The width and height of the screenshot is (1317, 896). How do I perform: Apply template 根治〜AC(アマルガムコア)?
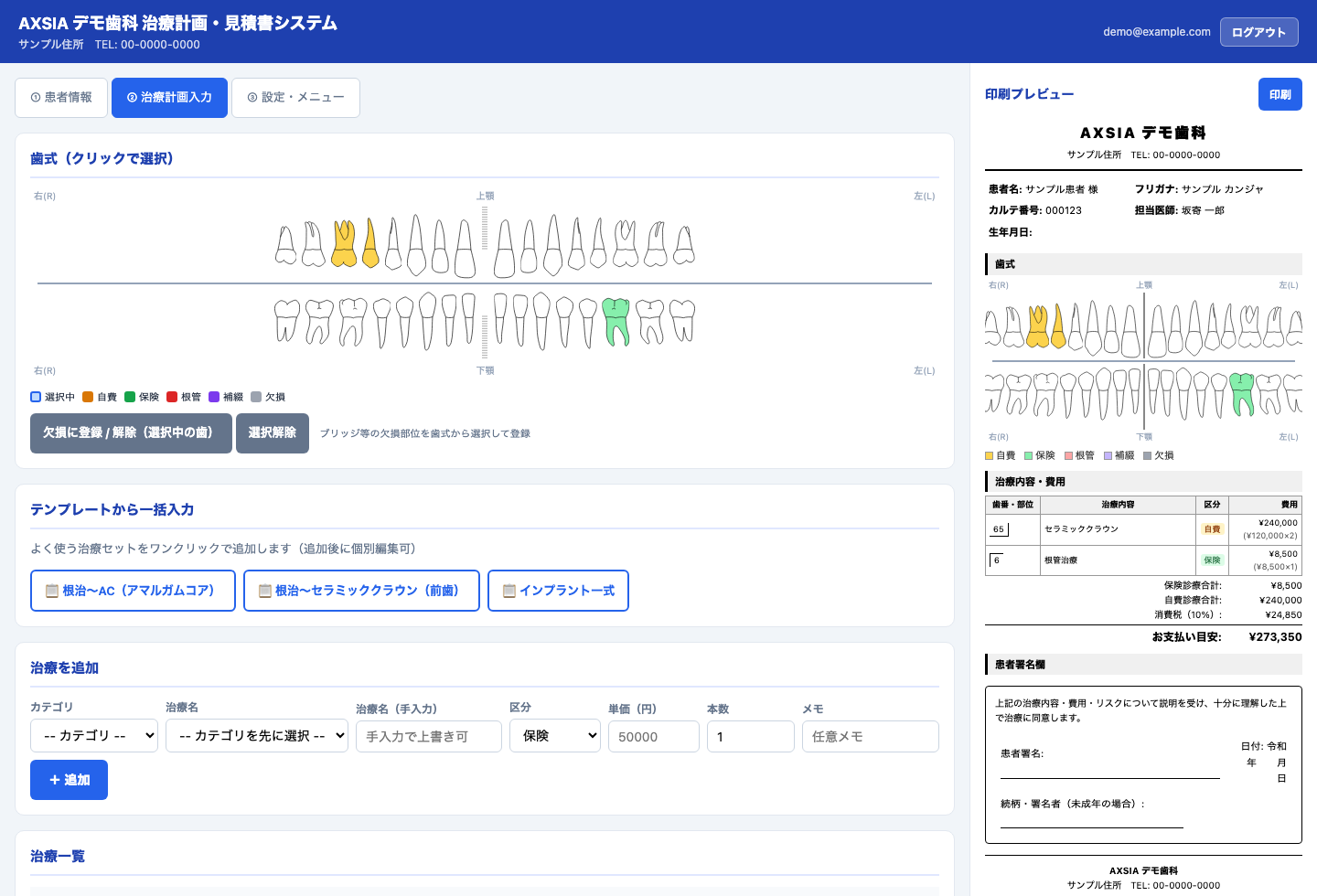pos(133,591)
